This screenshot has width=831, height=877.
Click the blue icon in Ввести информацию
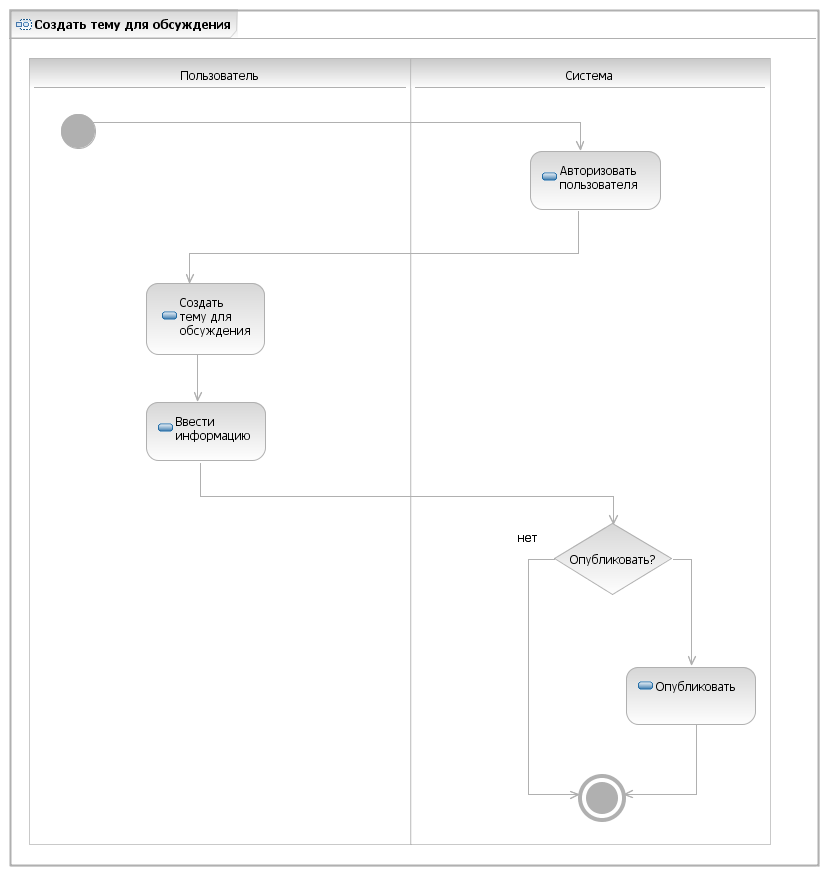166,428
